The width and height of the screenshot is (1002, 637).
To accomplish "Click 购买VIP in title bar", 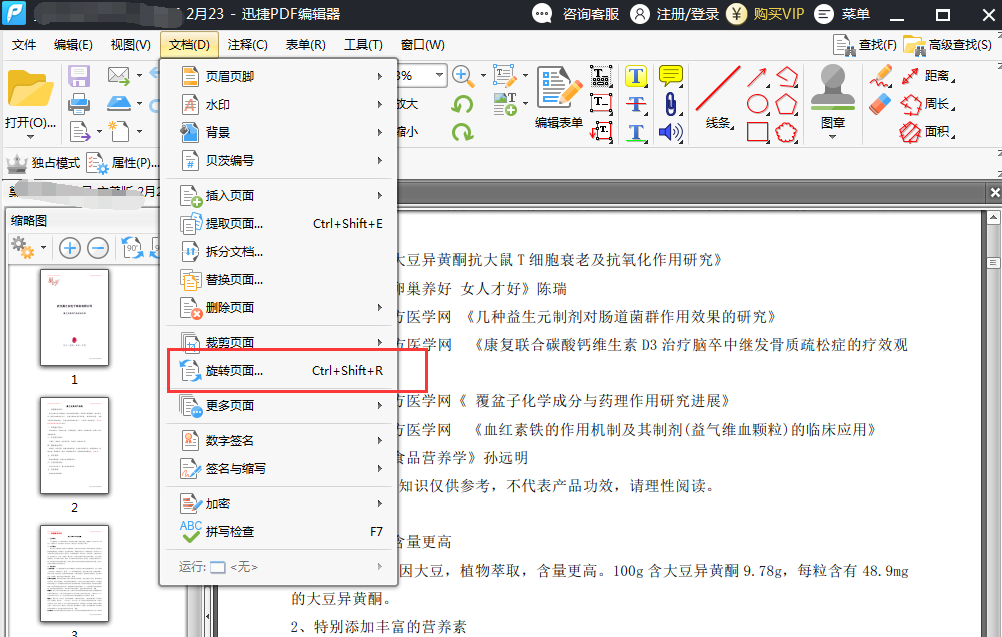I will [765, 13].
